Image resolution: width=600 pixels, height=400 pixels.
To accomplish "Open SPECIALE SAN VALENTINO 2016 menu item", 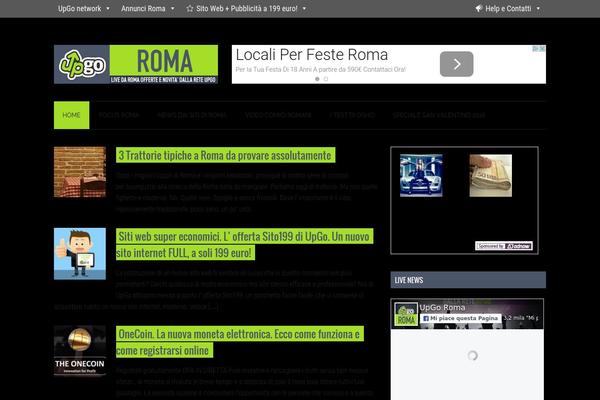I will pyautogui.click(x=439, y=115).
